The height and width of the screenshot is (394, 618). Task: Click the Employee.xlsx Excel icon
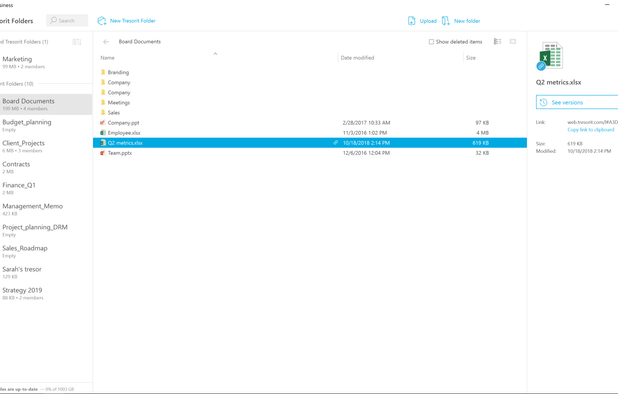[103, 133]
